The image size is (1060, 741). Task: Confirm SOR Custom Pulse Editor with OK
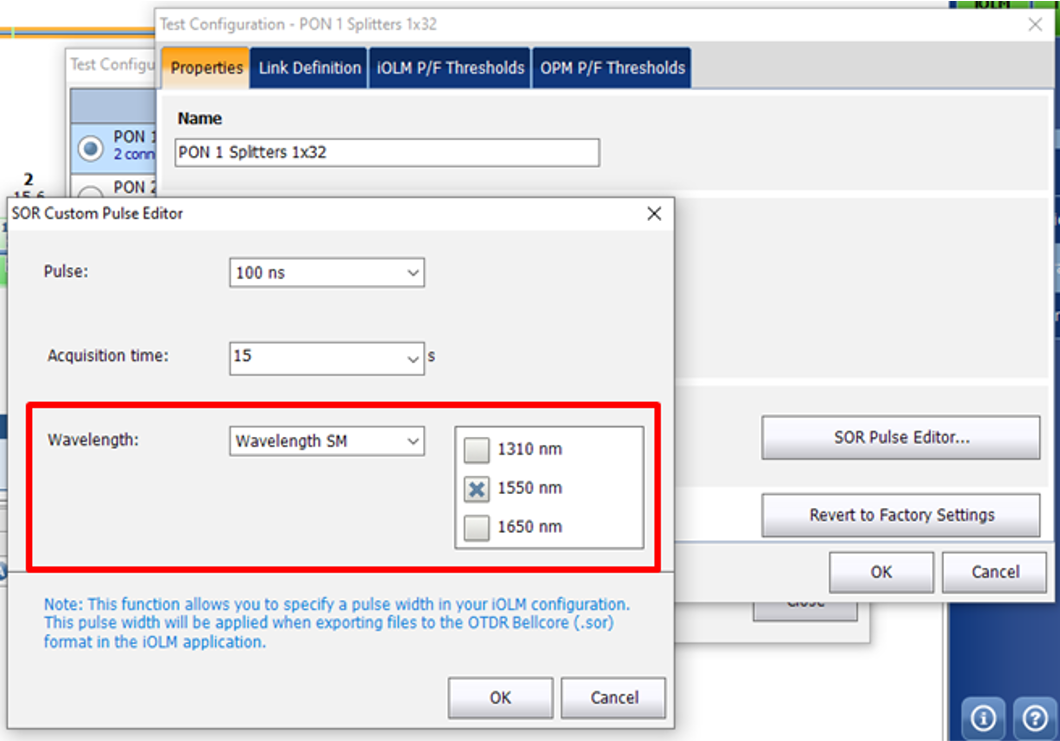click(x=500, y=697)
